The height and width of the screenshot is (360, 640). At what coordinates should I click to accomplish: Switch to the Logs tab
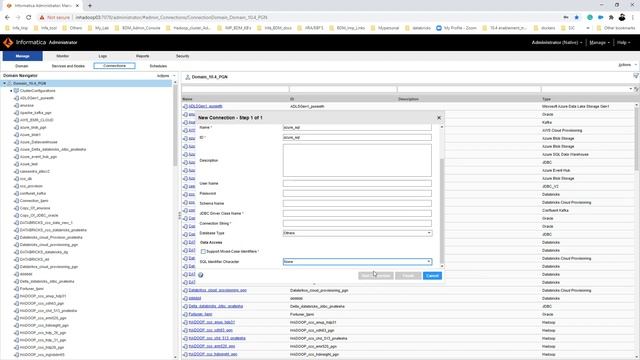(x=102, y=56)
